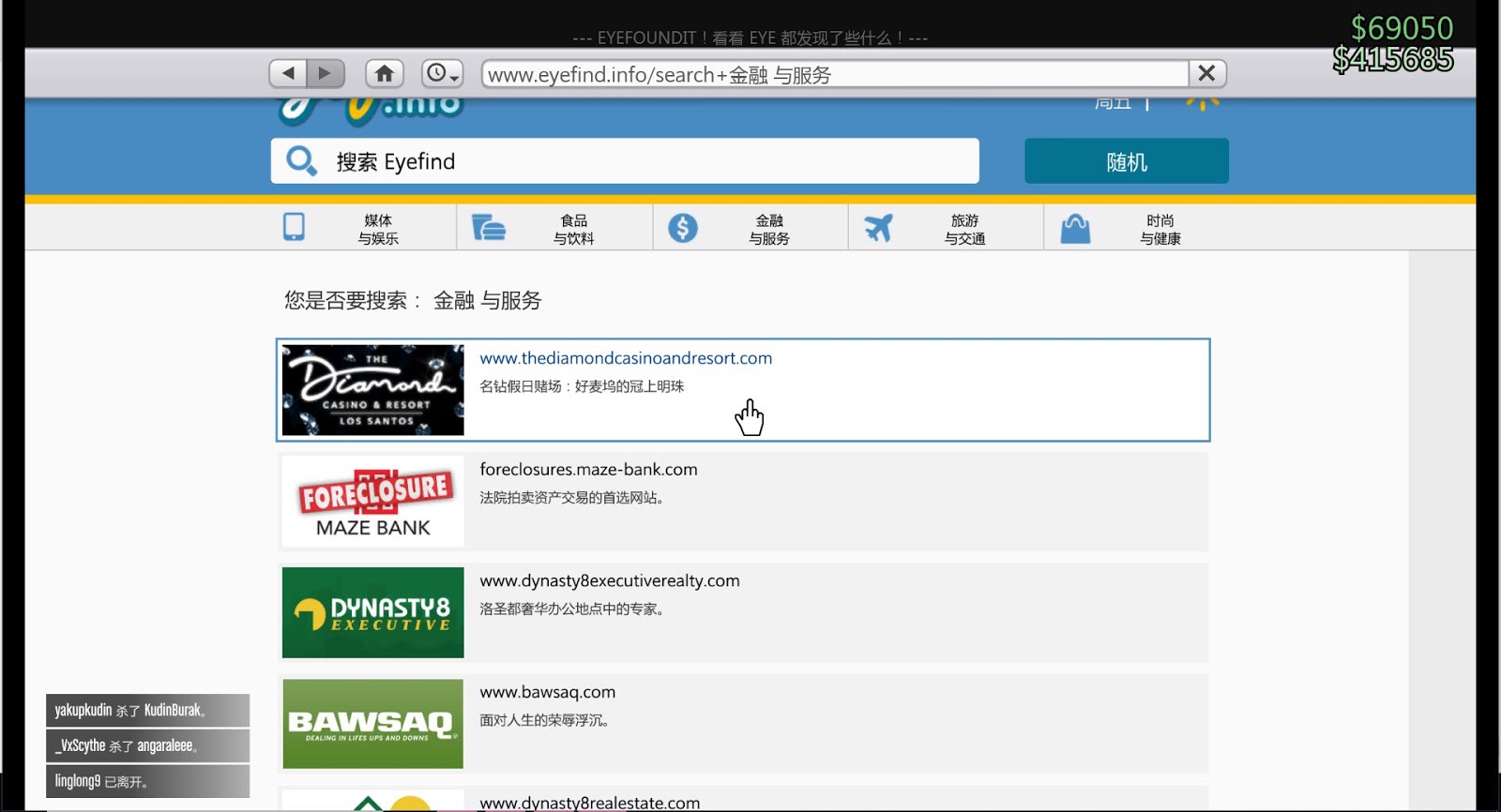Click the 名钻假日赌场 description text

point(582,386)
